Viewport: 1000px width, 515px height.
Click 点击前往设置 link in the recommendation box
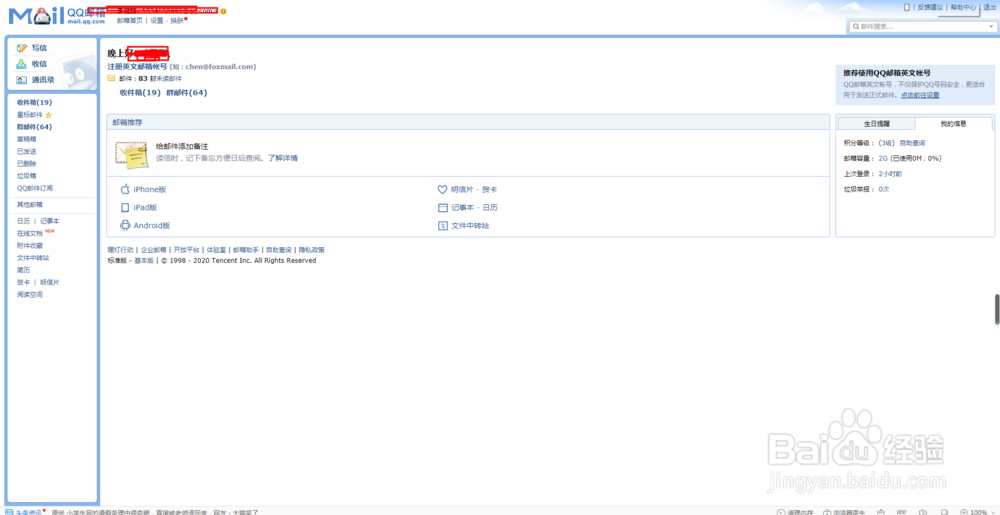(x=920, y=95)
